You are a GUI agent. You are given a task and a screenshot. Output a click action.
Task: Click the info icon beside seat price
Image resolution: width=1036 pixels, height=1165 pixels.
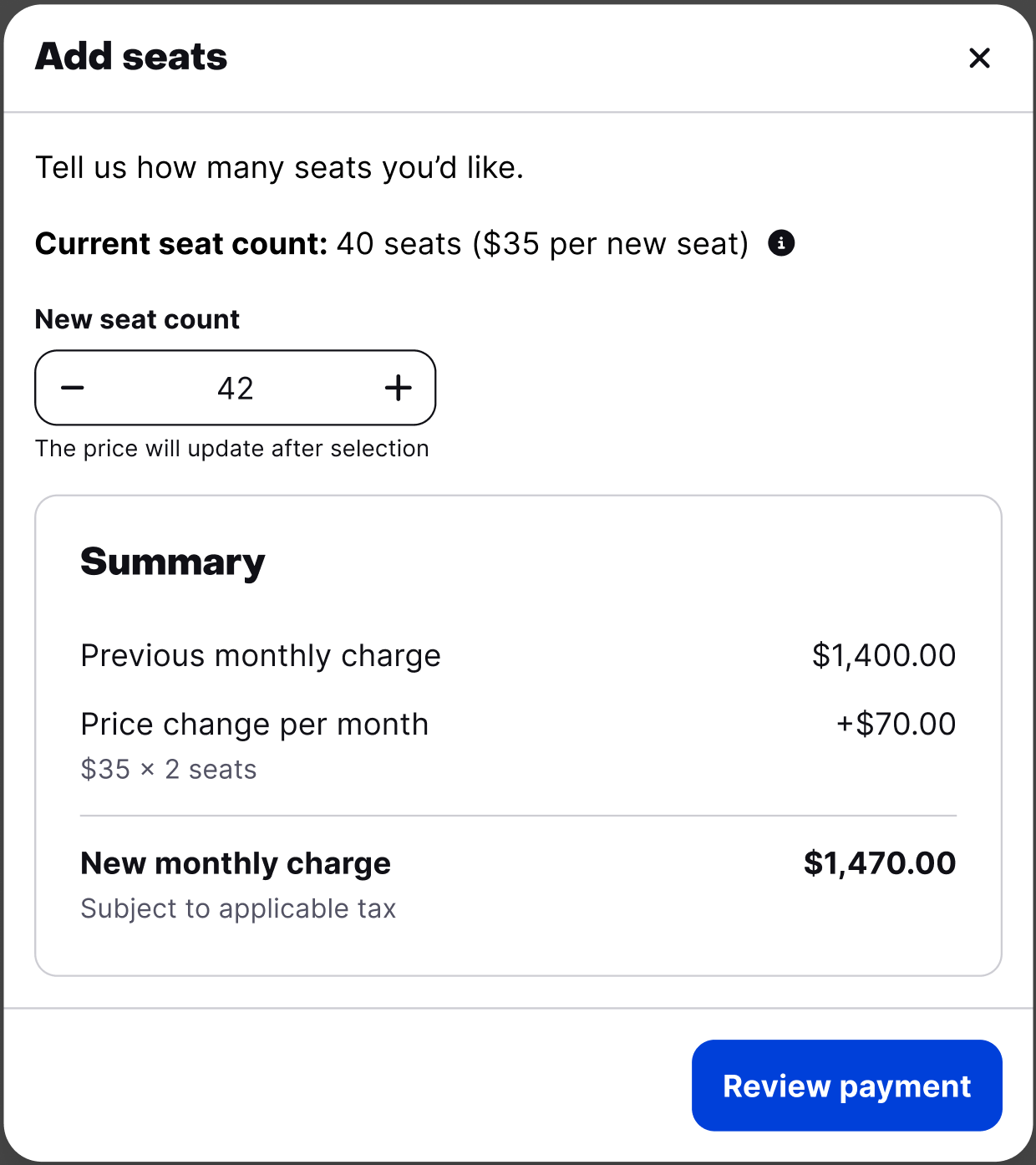(781, 243)
